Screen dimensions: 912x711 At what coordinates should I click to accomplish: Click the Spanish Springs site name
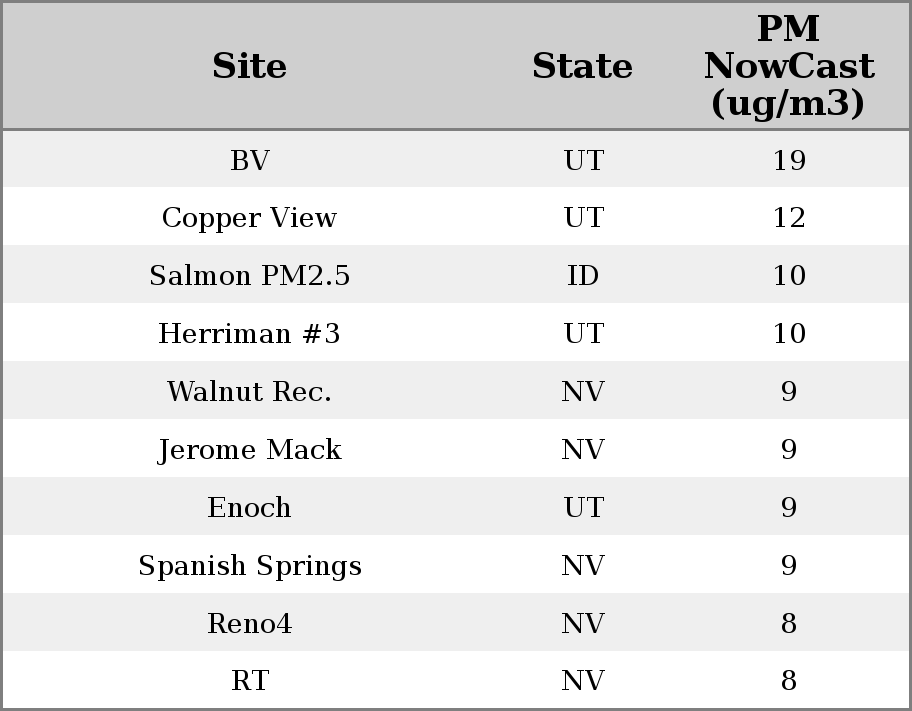tap(250, 566)
